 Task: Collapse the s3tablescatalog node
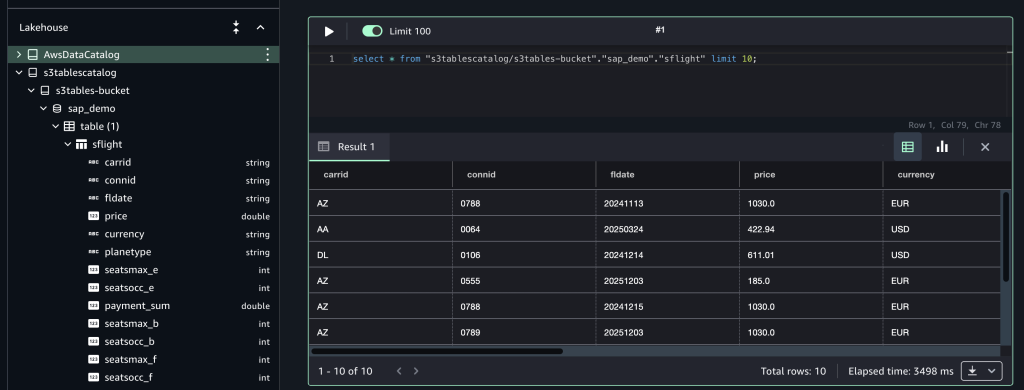[x=19, y=73]
